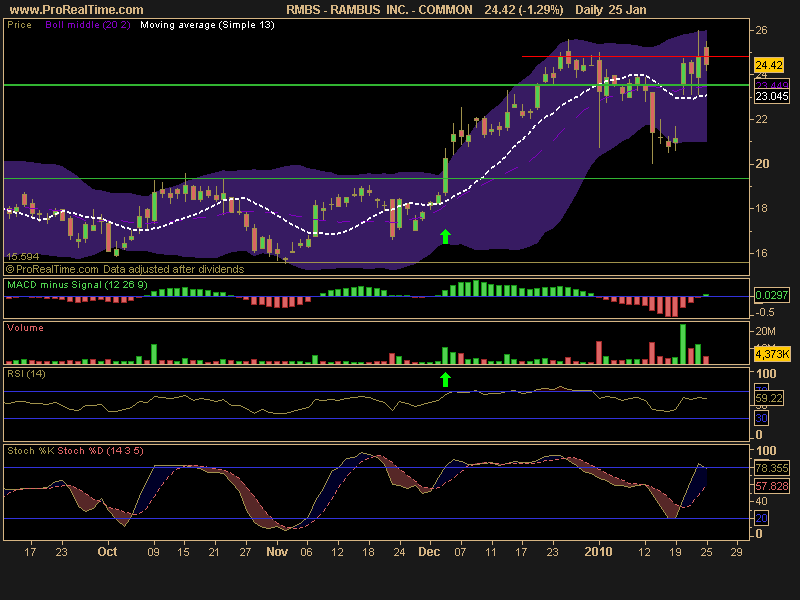Click the blue 30 RSI level label
800x600 pixels.
click(x=761, y=418)
